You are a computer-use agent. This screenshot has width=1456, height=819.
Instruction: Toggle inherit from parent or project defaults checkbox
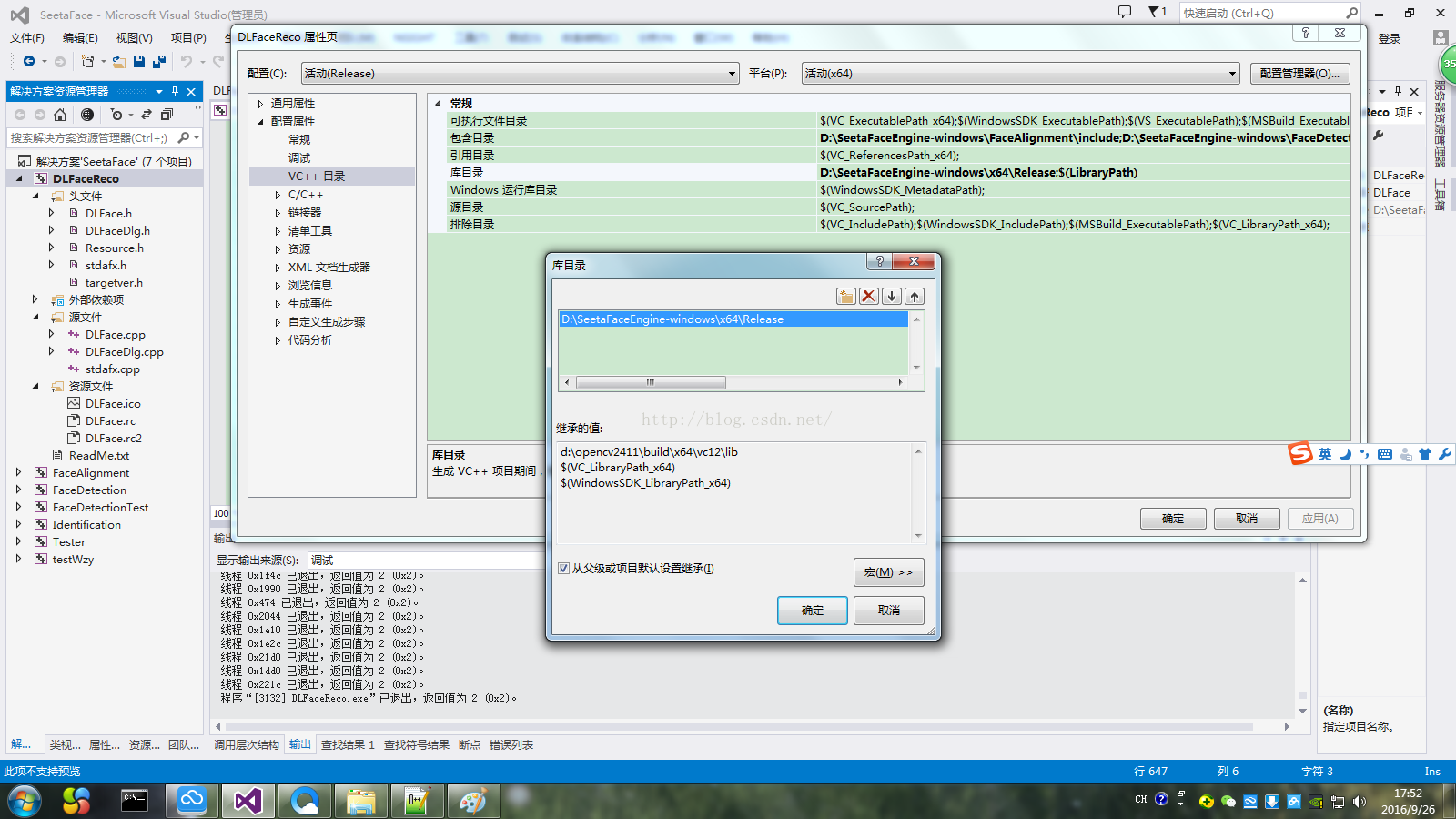click(563, 569)
